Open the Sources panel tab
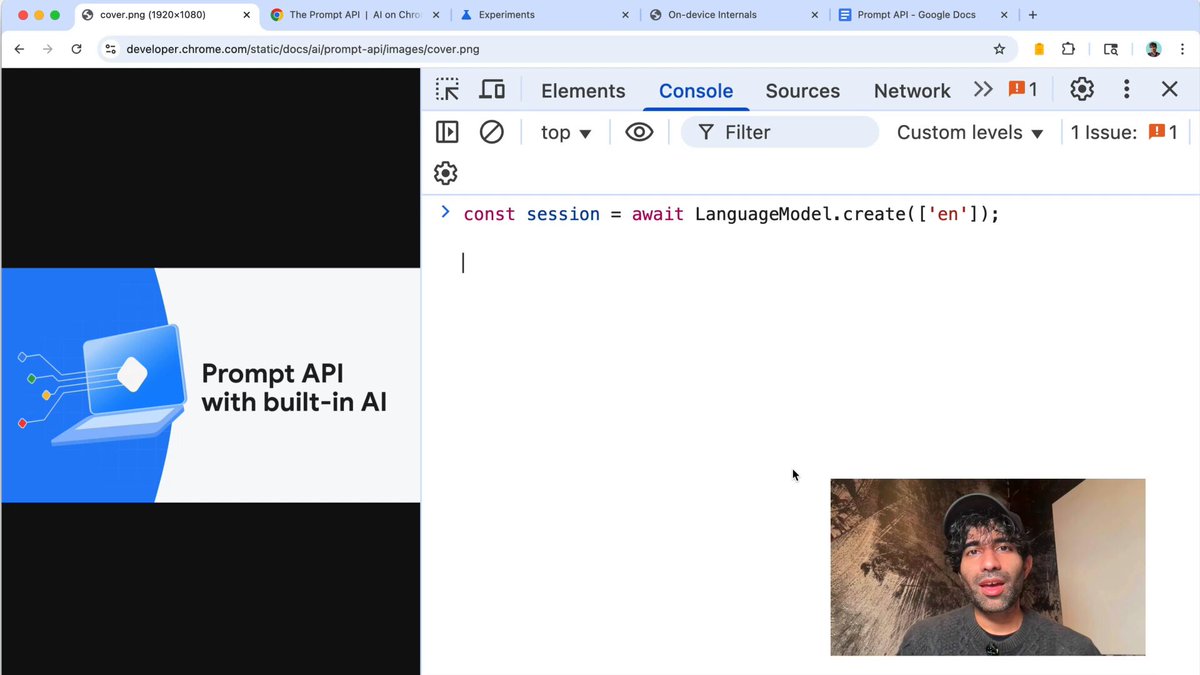 pos(803,91)
